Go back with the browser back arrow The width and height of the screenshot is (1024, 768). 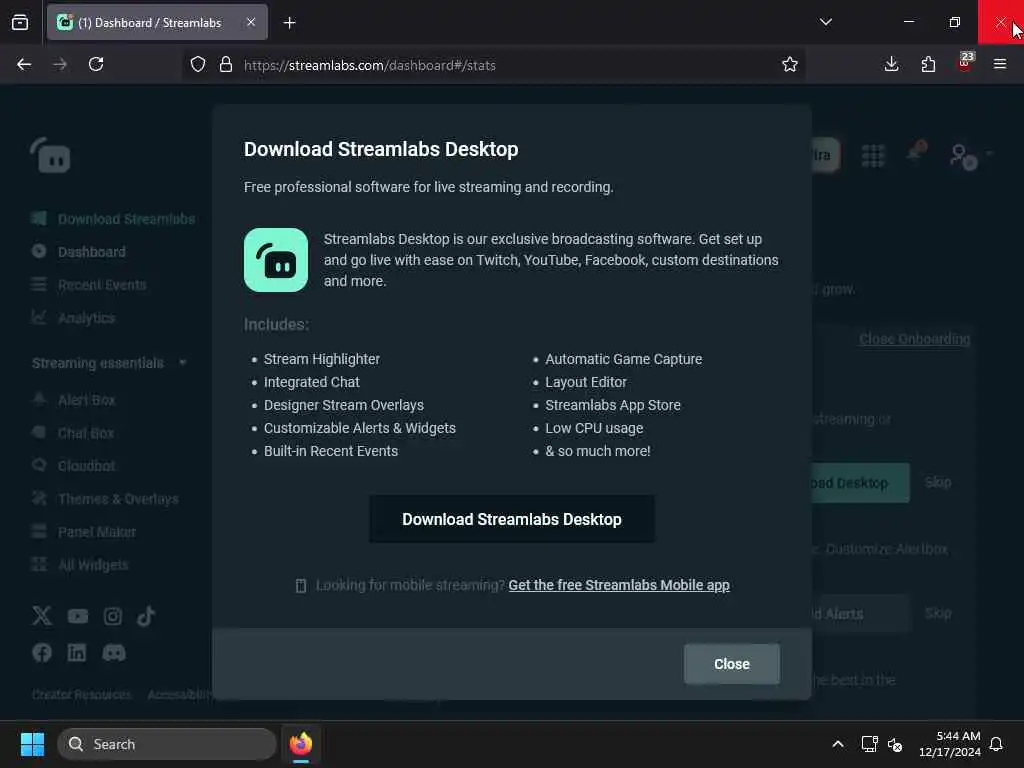point(24,64)
